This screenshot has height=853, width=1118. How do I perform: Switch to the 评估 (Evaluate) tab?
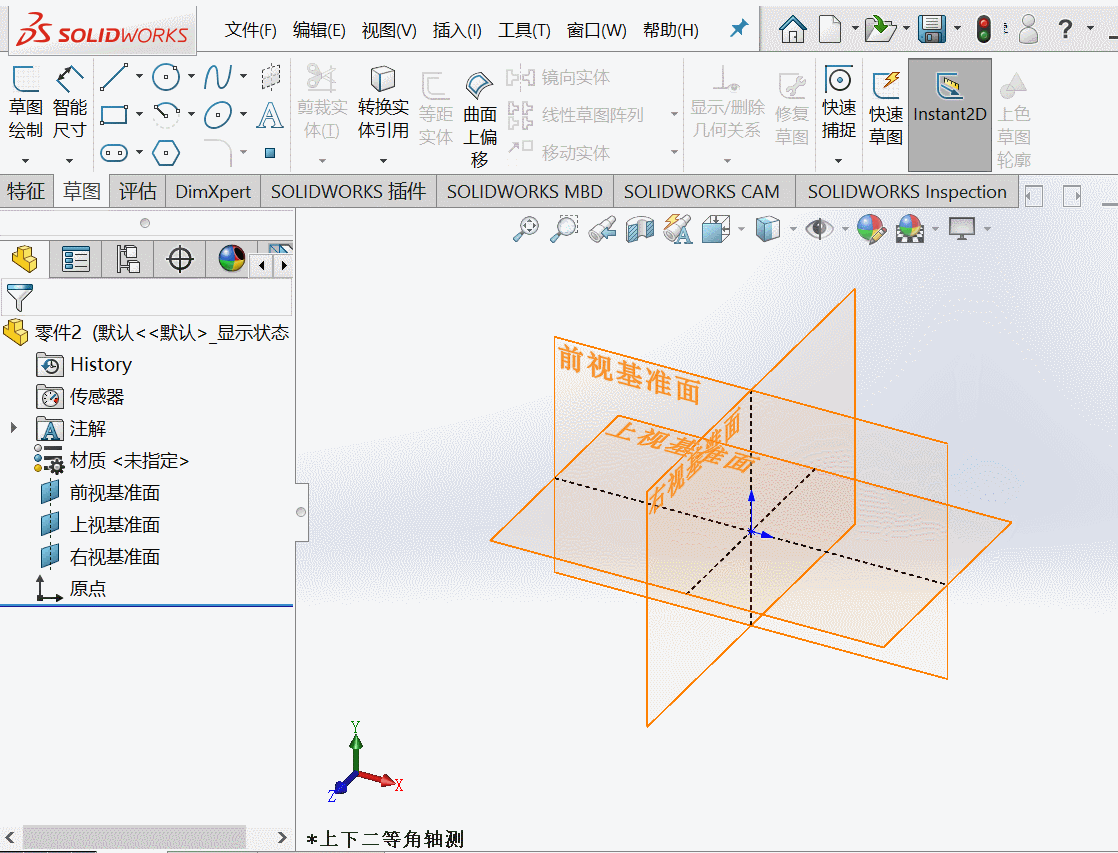click(x=138, y=191)
